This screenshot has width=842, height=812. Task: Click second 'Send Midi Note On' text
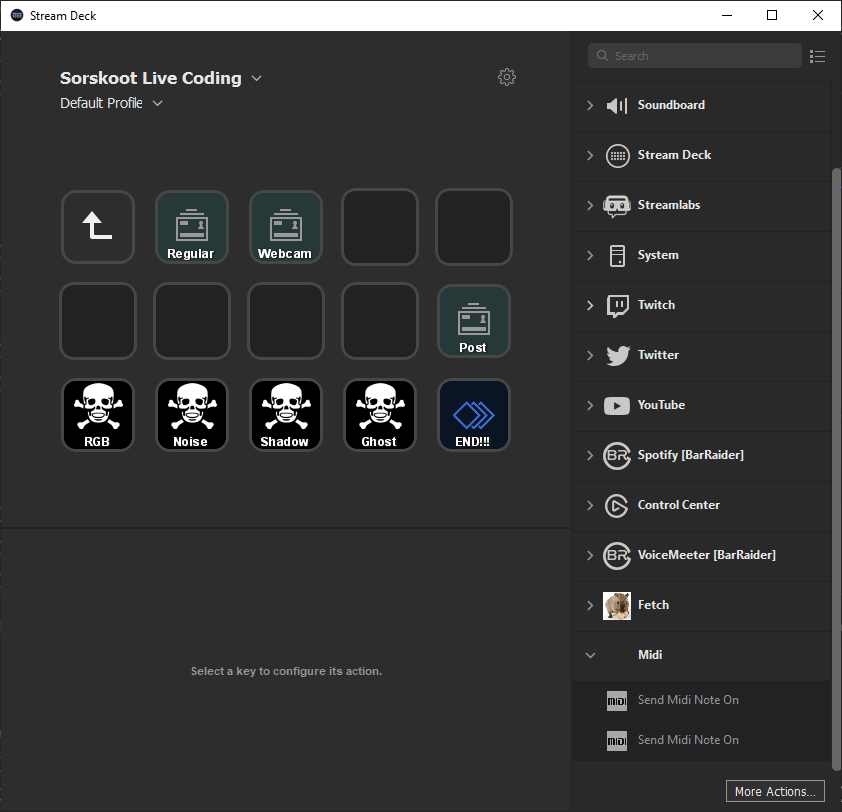click(x=688, y=740)
